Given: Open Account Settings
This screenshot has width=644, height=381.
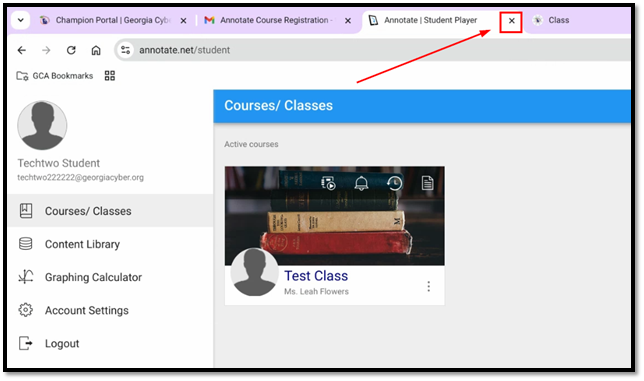Looking at the screenshot, I should [110, 310].
